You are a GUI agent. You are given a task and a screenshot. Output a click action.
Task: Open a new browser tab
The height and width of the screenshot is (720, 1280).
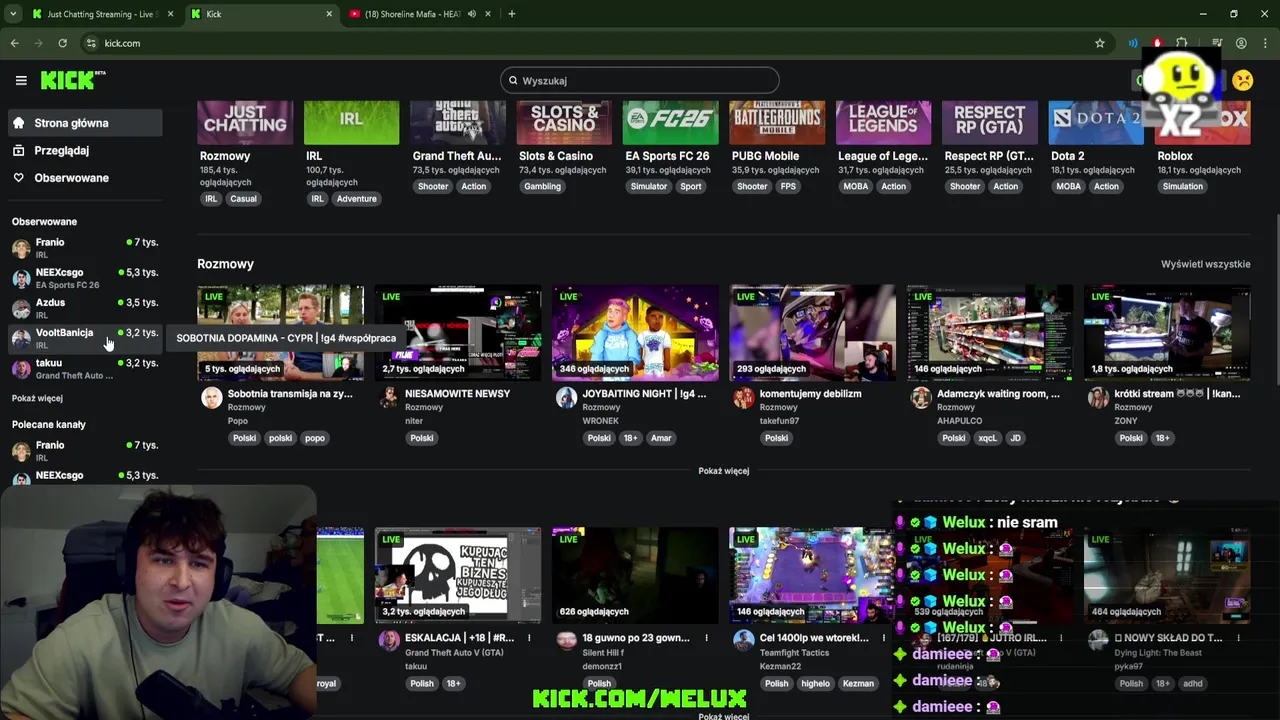pos(511,14)
